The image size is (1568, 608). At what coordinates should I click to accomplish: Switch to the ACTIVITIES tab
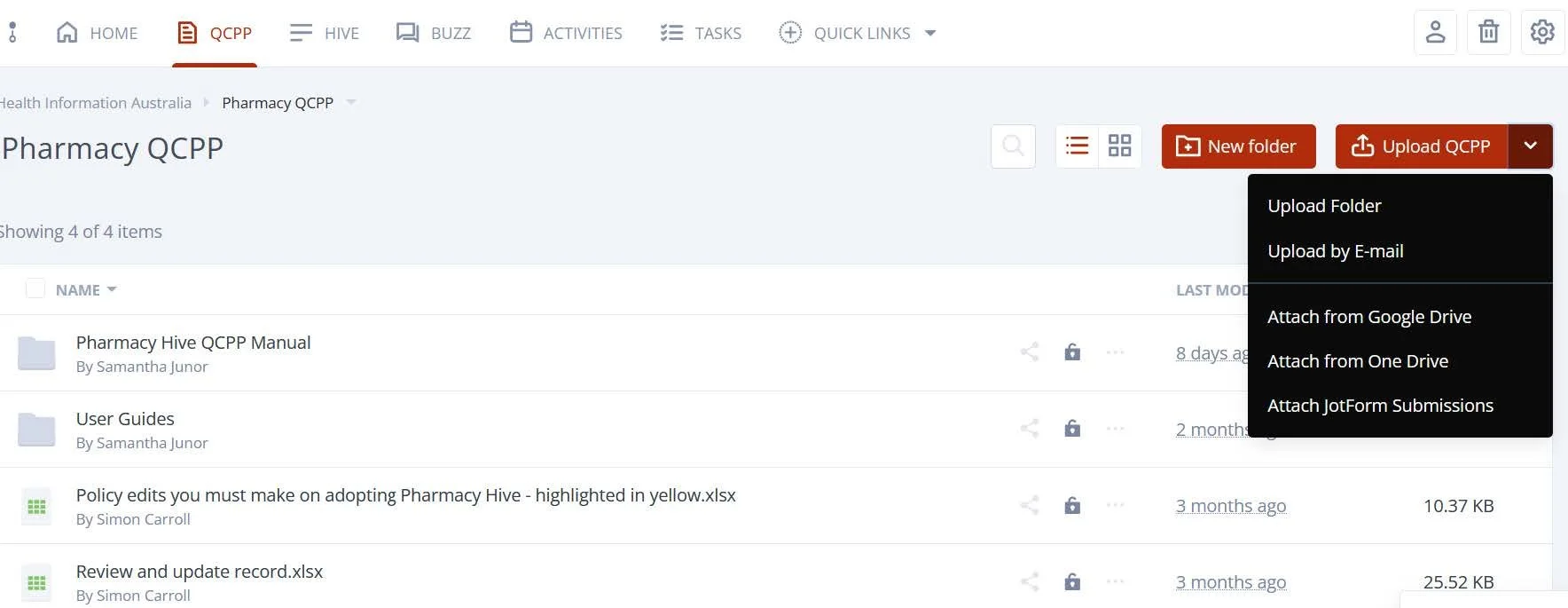click(566, 33)
